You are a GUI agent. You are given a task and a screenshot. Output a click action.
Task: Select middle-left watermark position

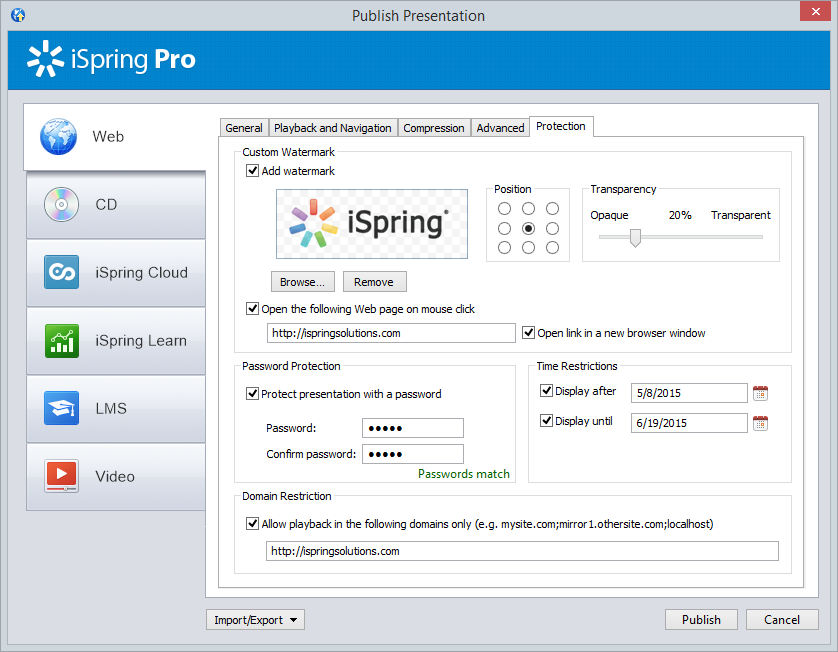[504, 229]
